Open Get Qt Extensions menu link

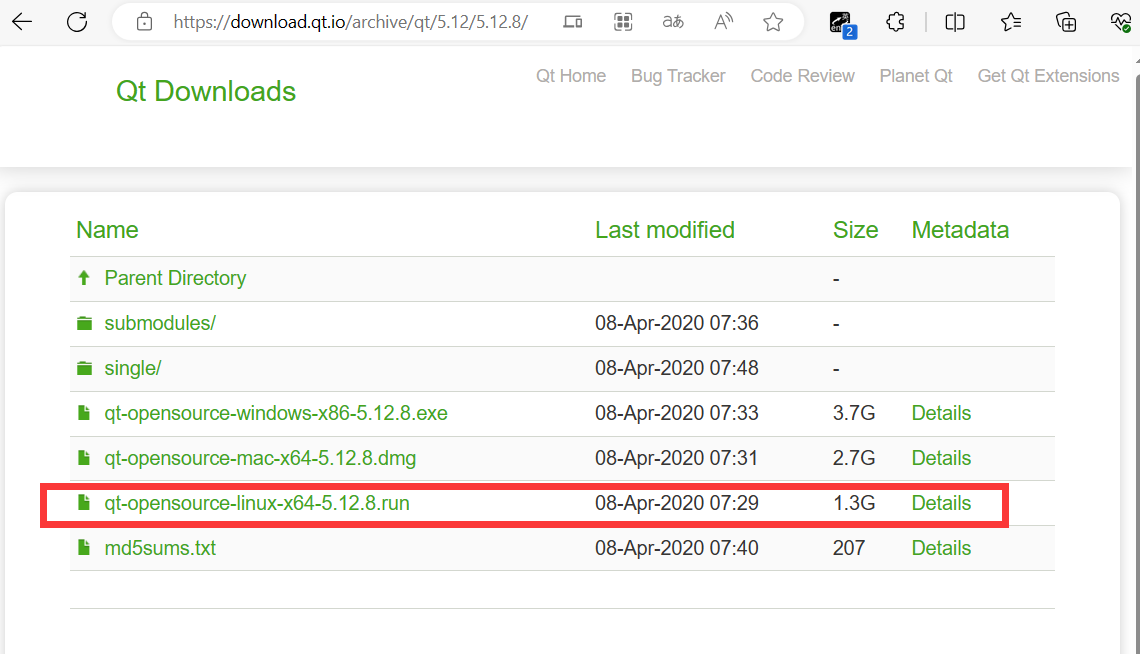tap(1048, 76)
